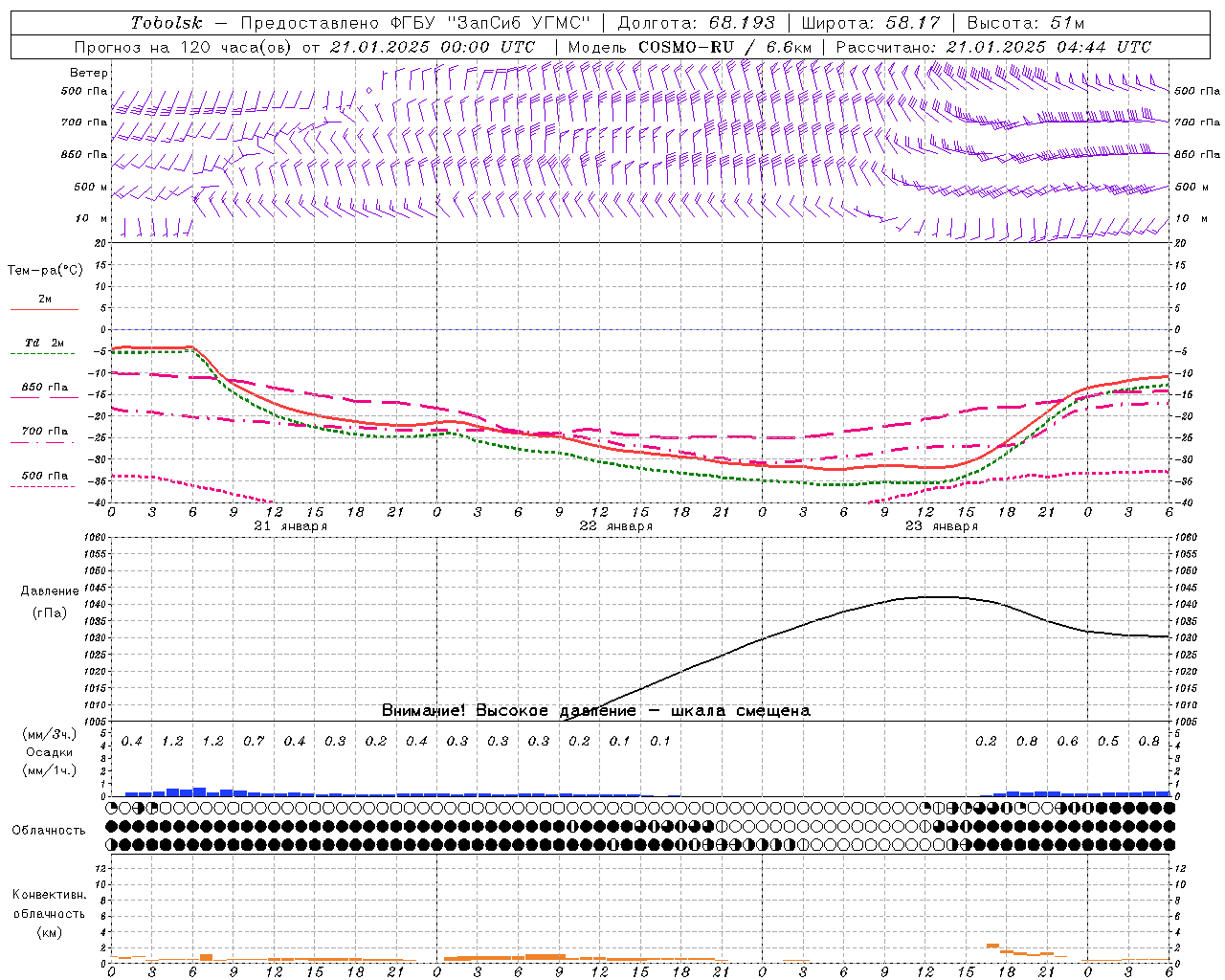Click the 2м temperature legend entry
1225x980 pixels.
44,300
